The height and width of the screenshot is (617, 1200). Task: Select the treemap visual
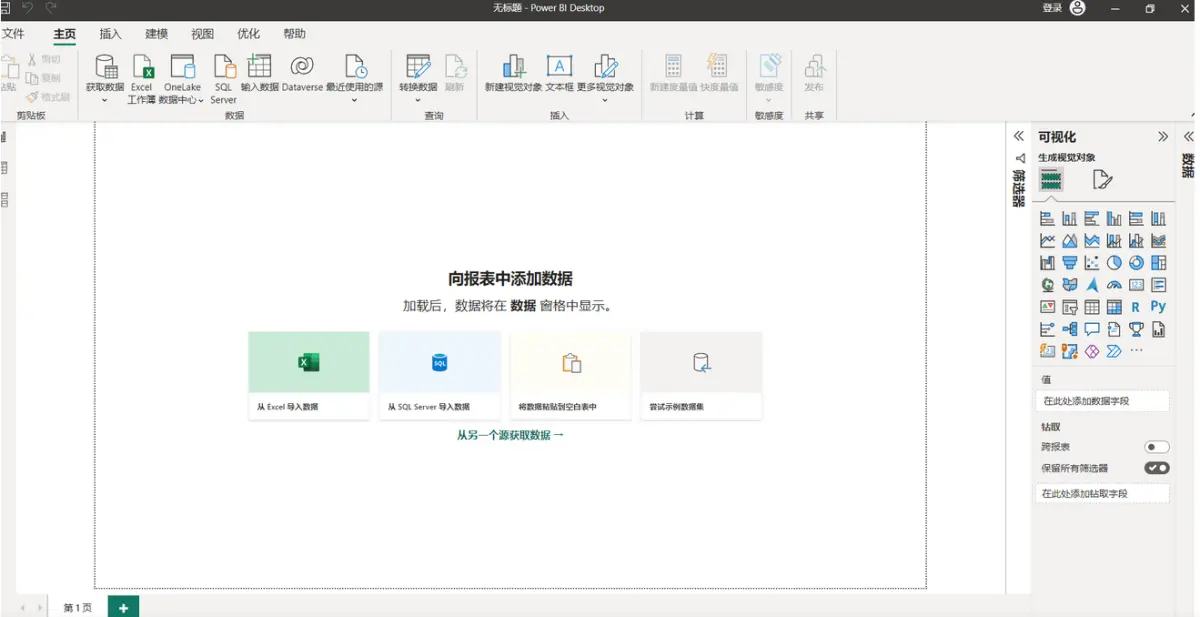tap(1158, 263)
